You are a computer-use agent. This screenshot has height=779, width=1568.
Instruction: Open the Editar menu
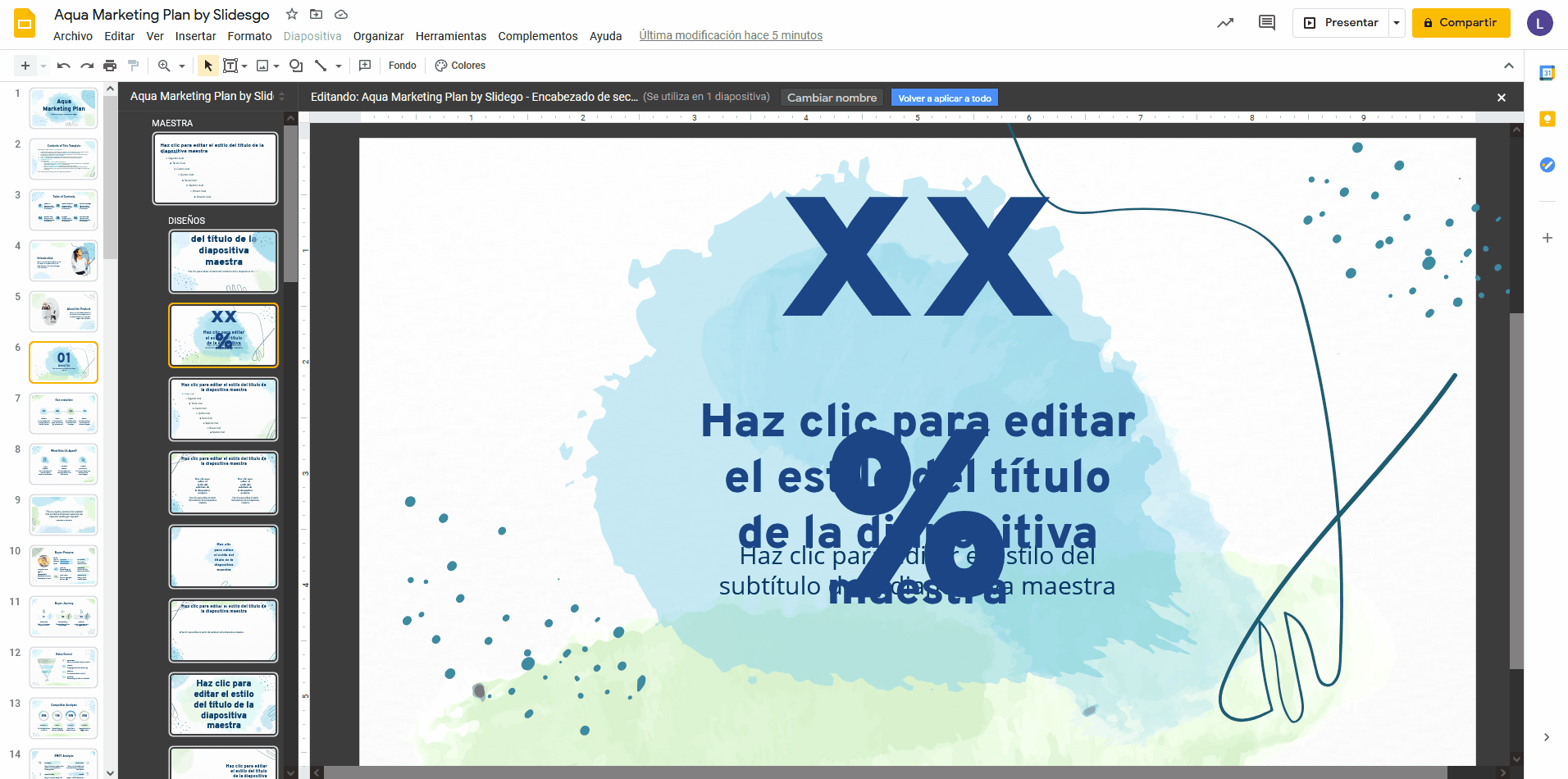click(120, 36)
